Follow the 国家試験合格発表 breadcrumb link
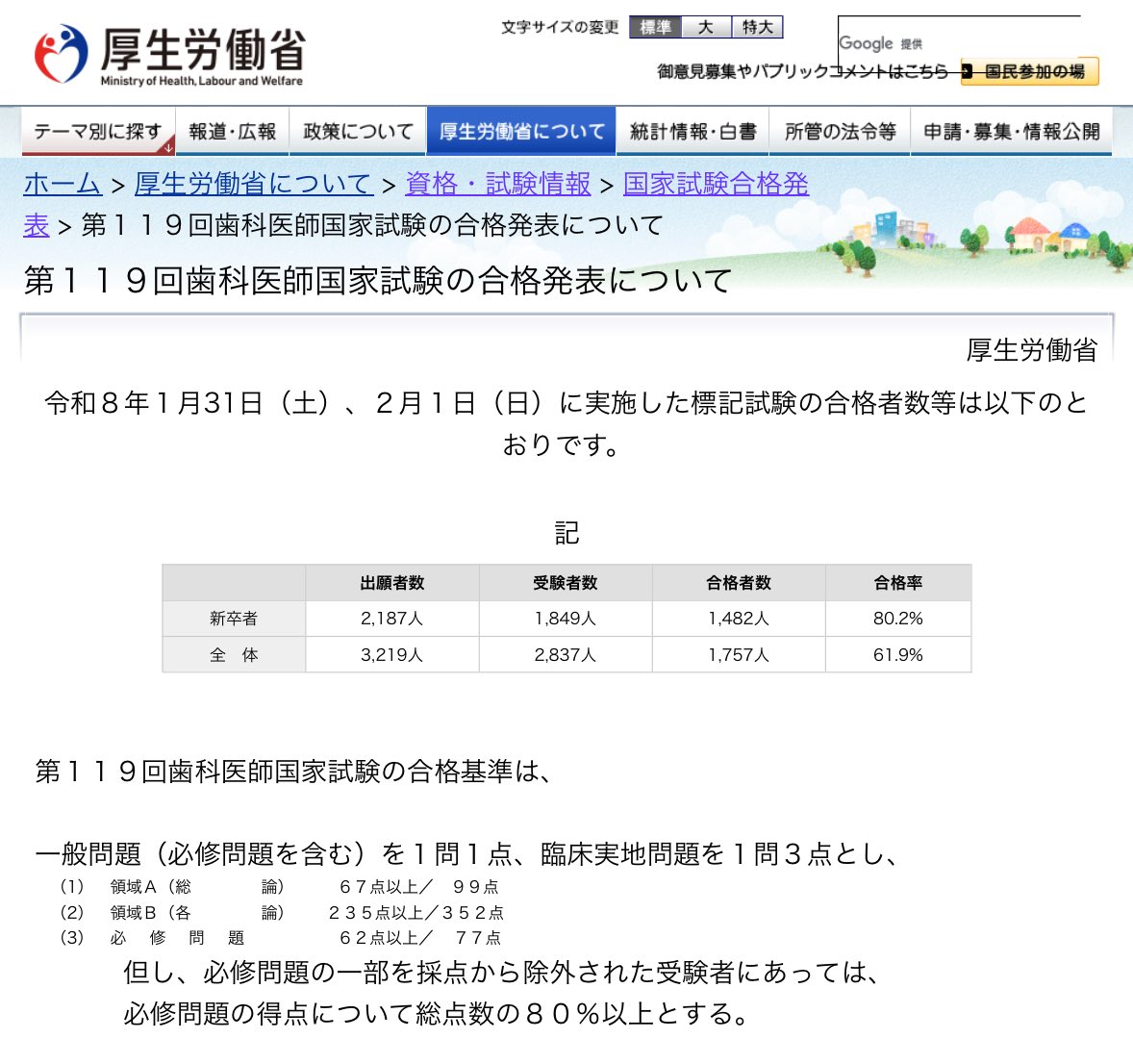Image resolution: width=1133 pixels, height=1064 pixels. [716, 184]
